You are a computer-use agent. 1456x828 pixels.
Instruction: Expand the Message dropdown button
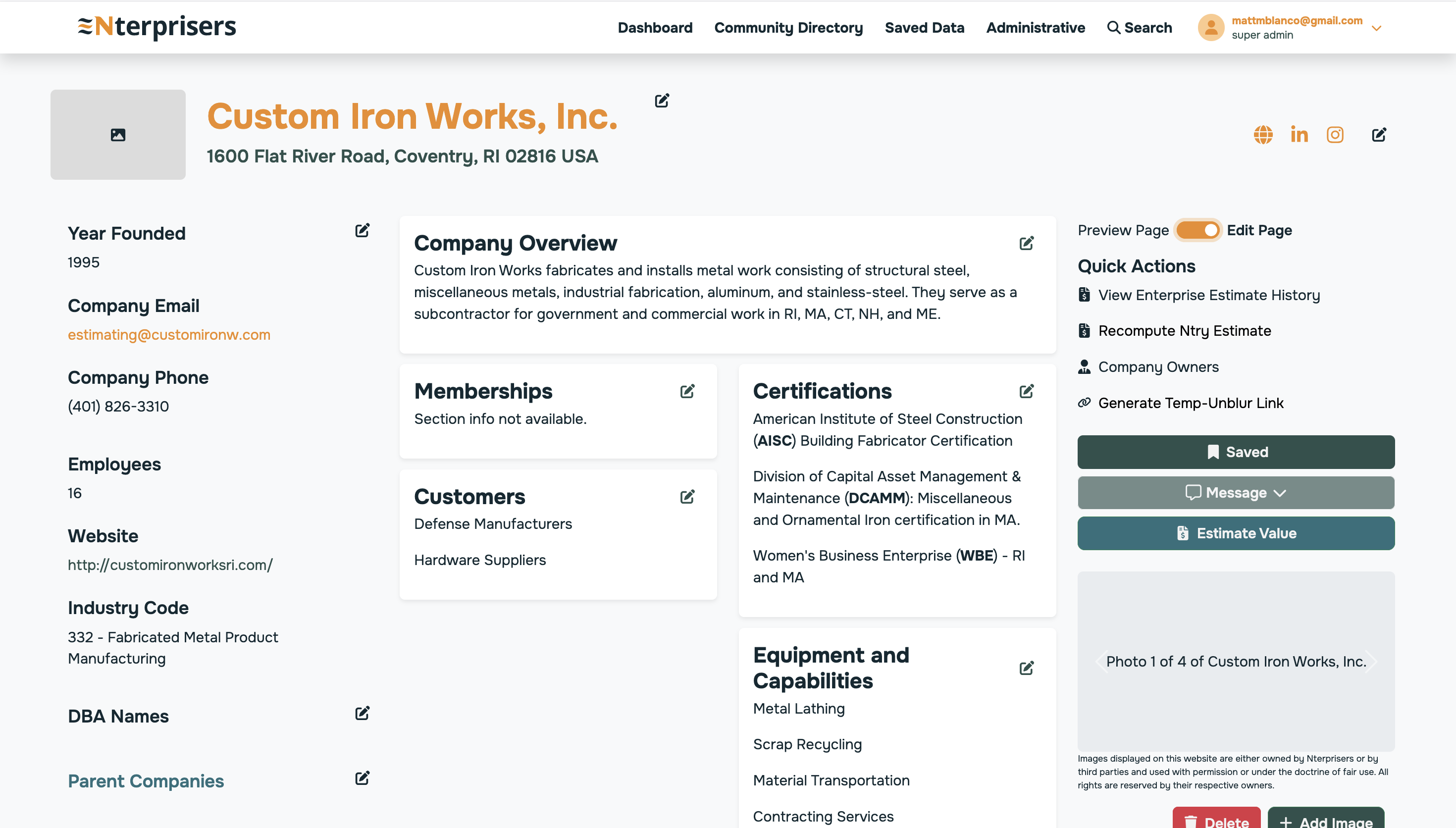pos(1236,492)
